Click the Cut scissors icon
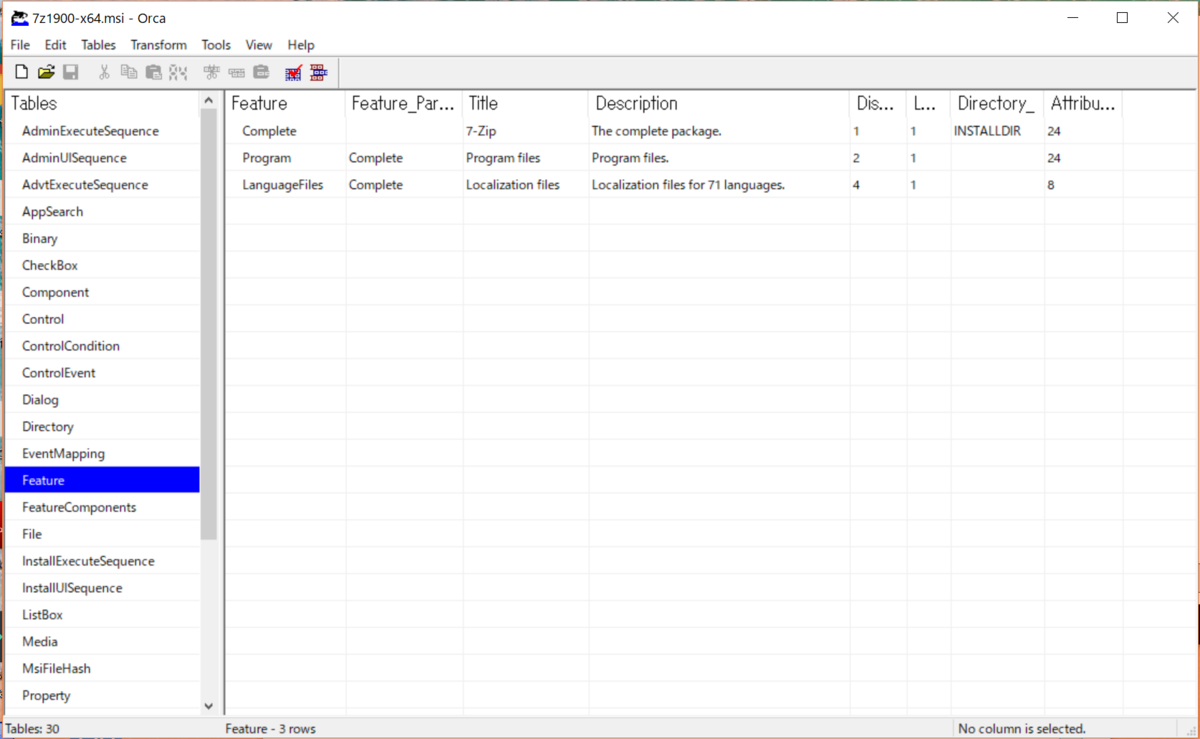The width and height of the screenshot is (1200, 739). point(104,72)
